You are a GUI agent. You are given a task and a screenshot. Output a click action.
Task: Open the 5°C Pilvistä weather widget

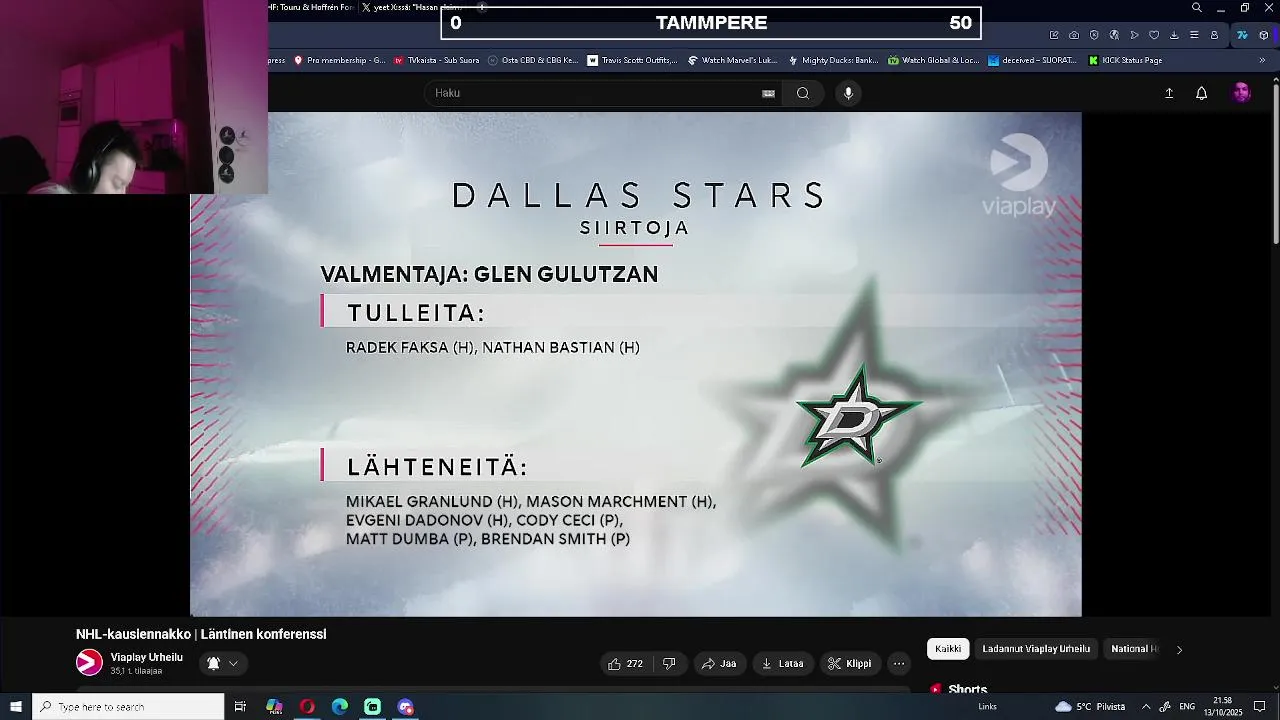coord(1090,707)
